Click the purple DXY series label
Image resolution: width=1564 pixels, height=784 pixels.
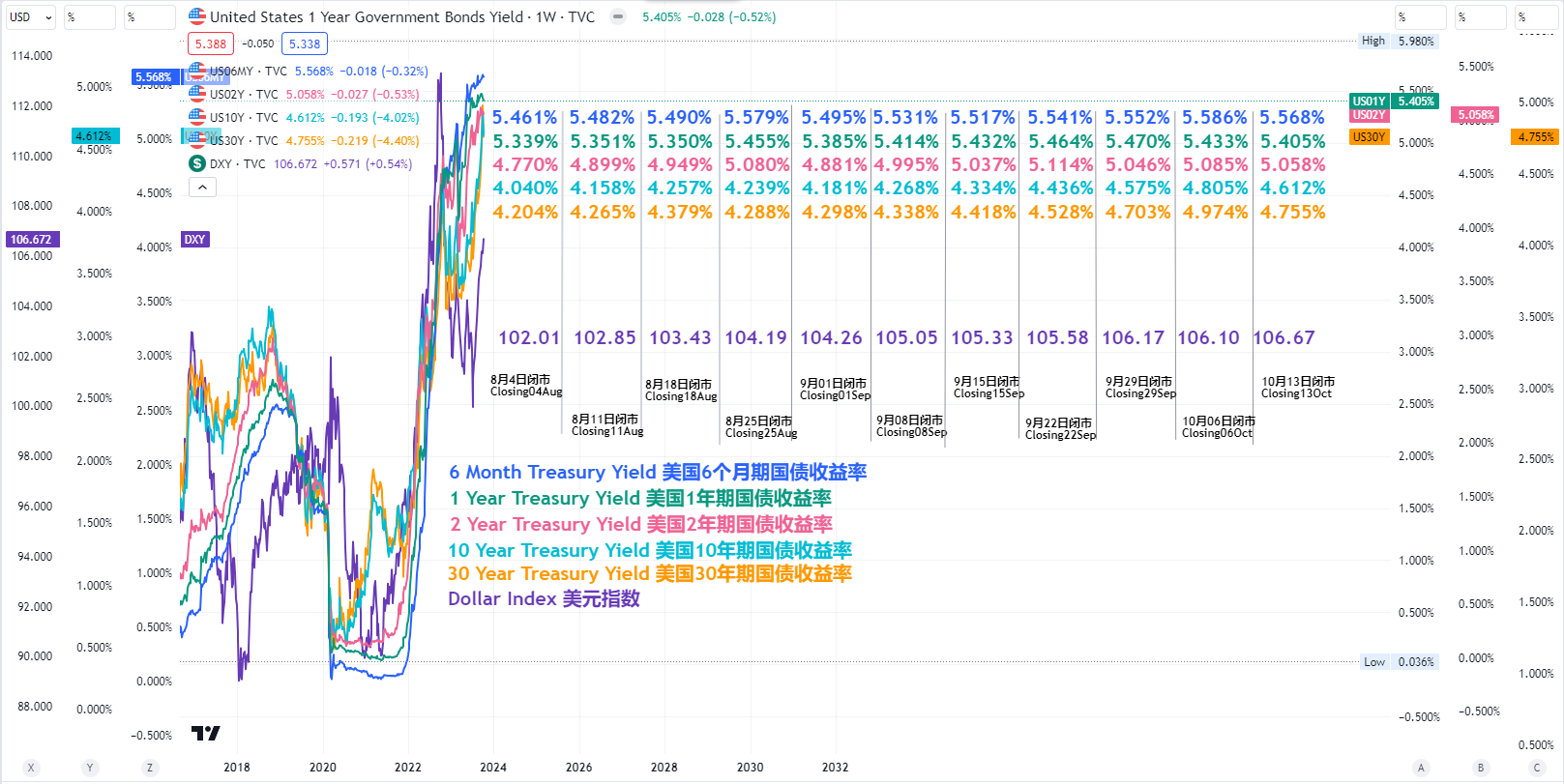tap(194, 240)
